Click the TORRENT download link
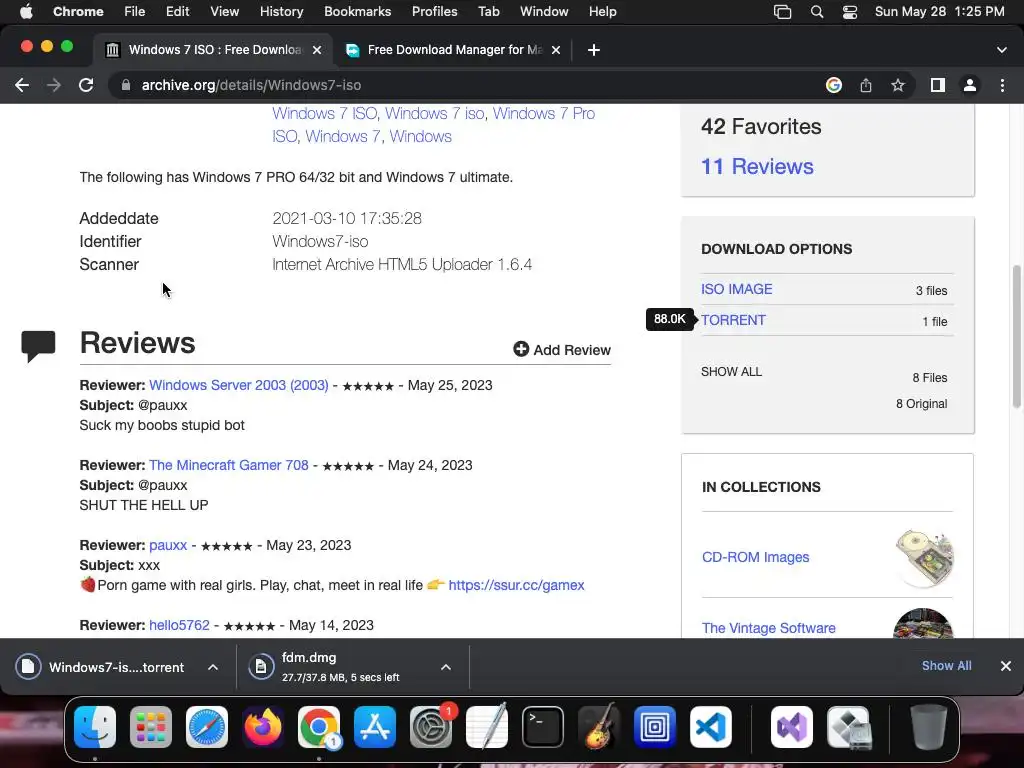Viewport: 1024px width, 768px height. [x=733, y=320]
